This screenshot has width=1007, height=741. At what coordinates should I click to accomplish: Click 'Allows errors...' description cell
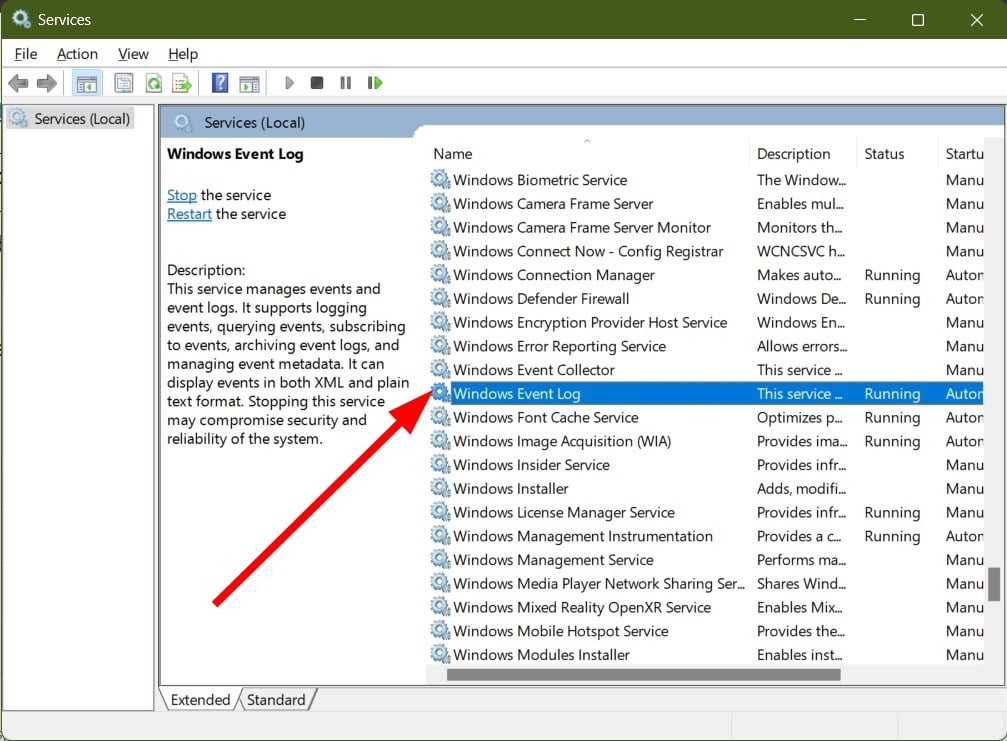[x=801, y=346]
